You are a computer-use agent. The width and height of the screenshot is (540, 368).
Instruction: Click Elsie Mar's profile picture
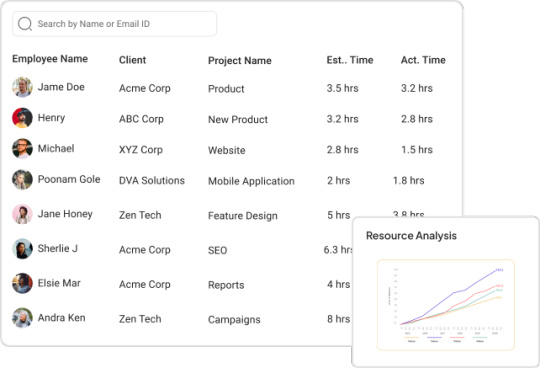22,283
